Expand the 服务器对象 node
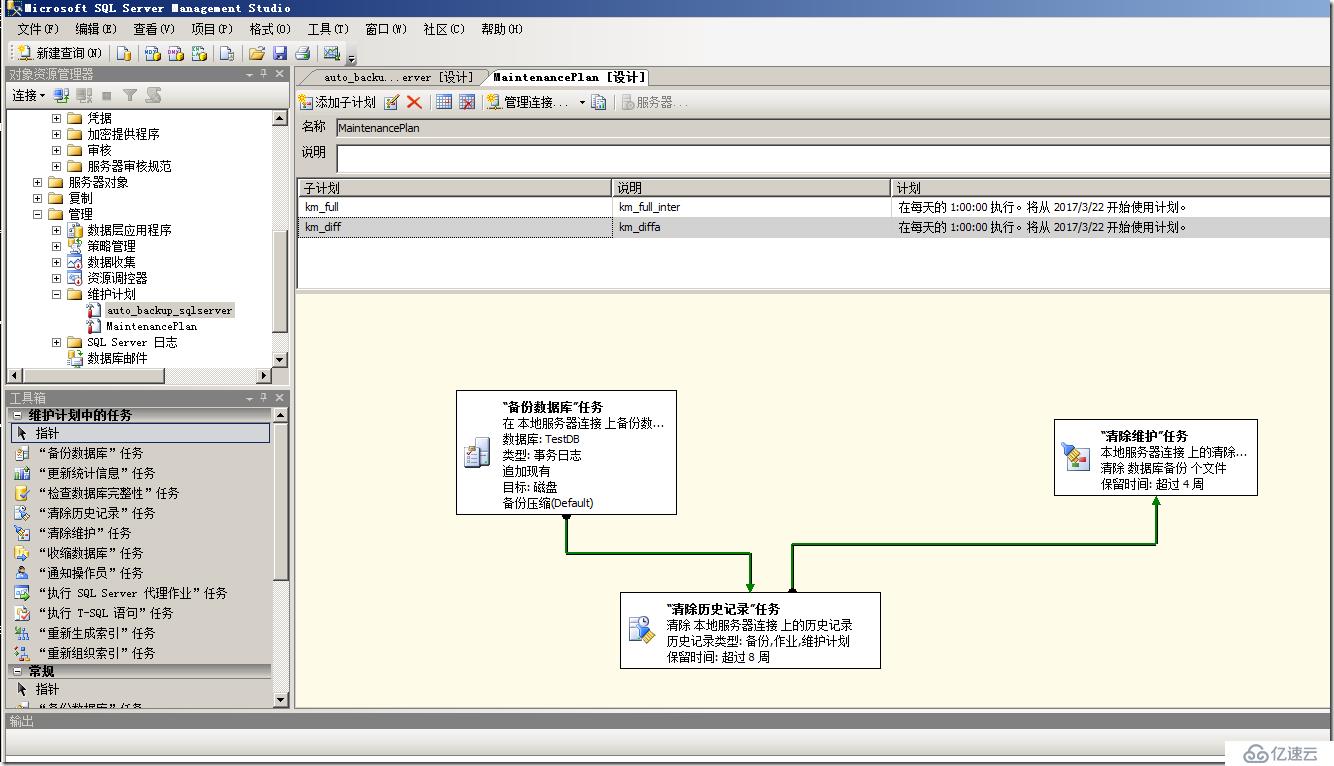 [x=38, y=182]
